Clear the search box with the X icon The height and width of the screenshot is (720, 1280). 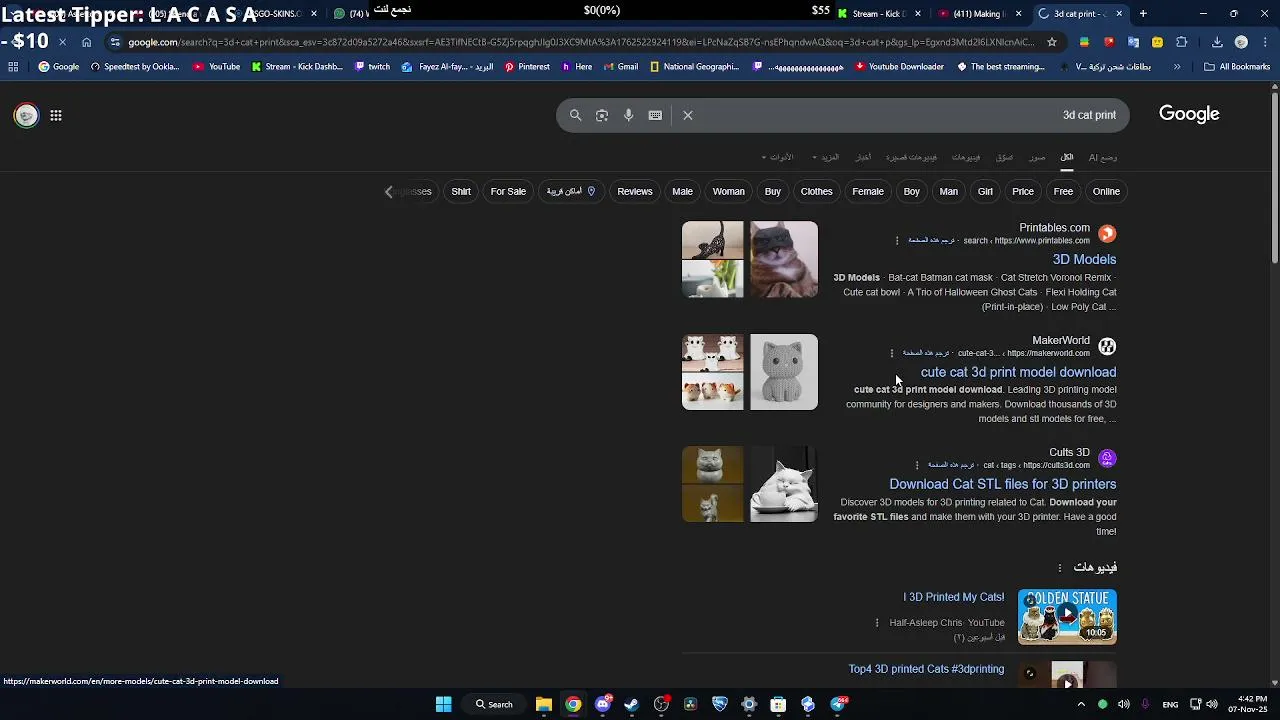click(688, 115)
